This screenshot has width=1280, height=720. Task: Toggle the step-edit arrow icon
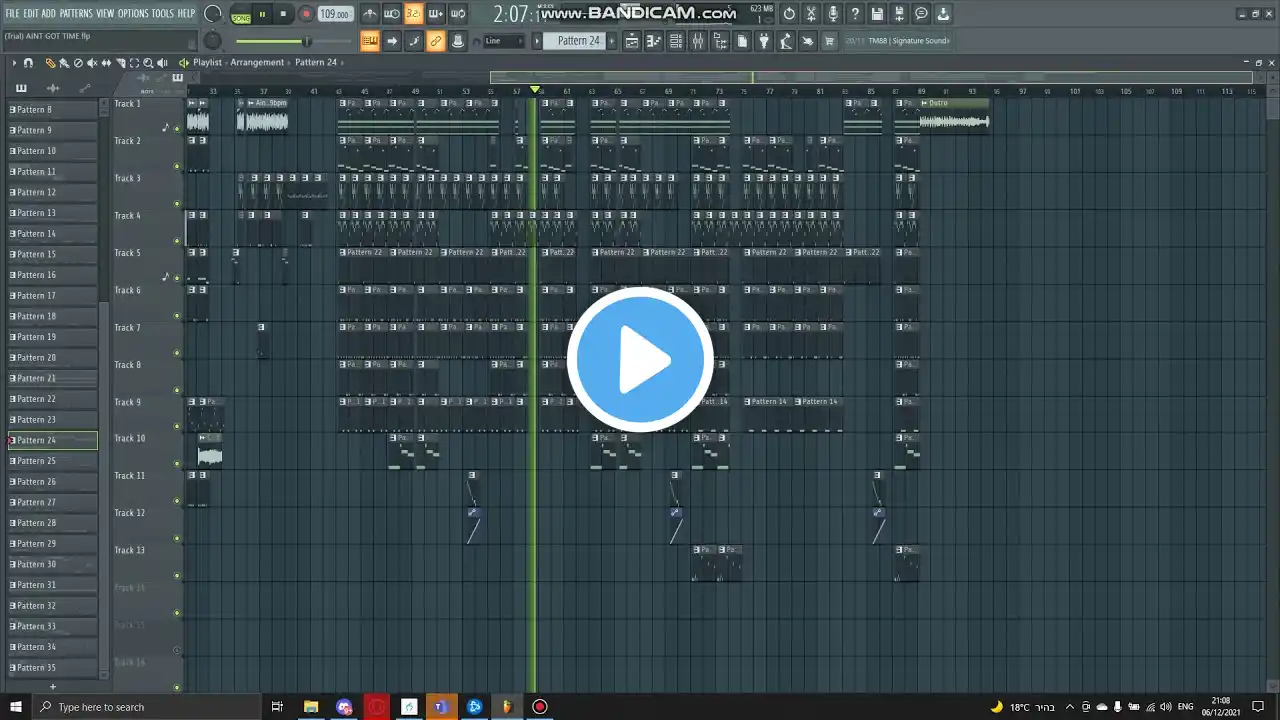tap(392, 41)
